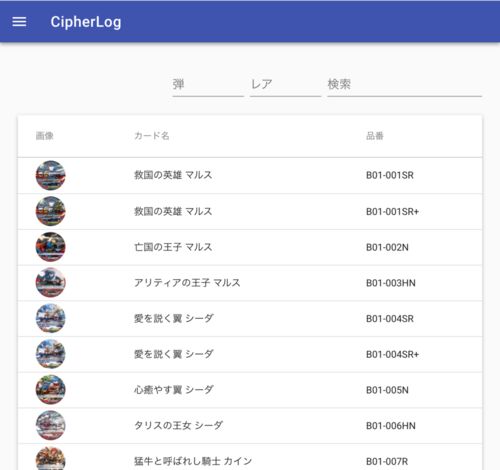500x470 pixels.
Task: Open the B01-001SR+ card avatar image
Action: pos(50,211)
